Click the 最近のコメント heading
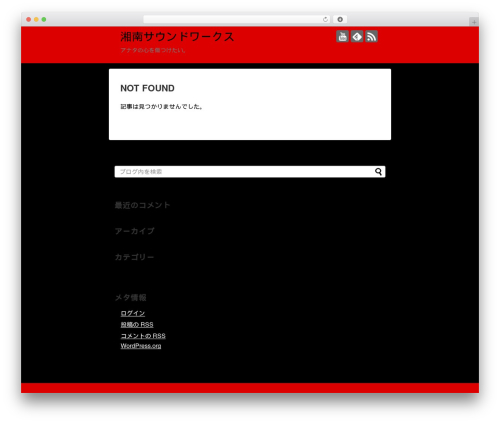 click(142, 205)
